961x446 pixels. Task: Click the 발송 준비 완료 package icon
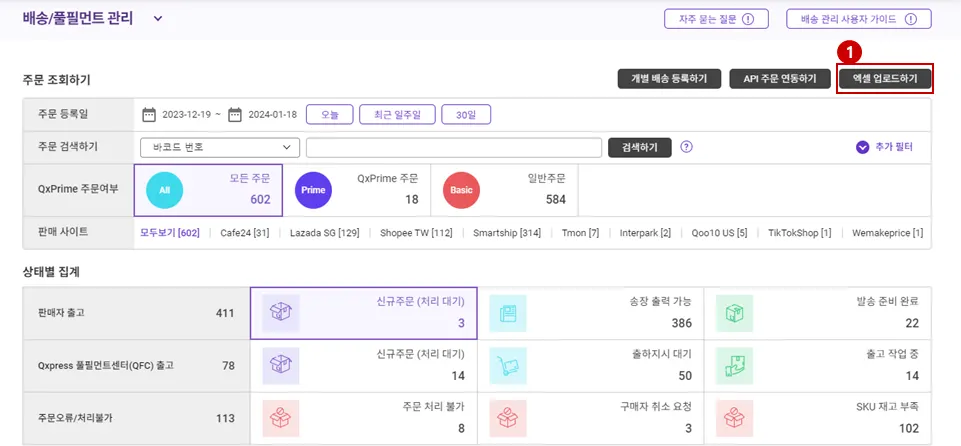734,313
